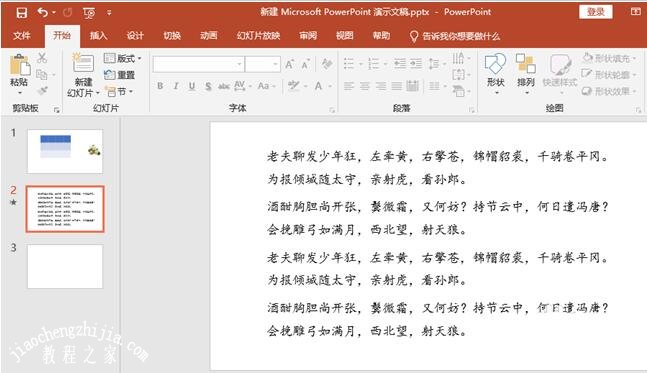Click Increase Font Size icon
647x373 pixels.
[x=290, y=64]
